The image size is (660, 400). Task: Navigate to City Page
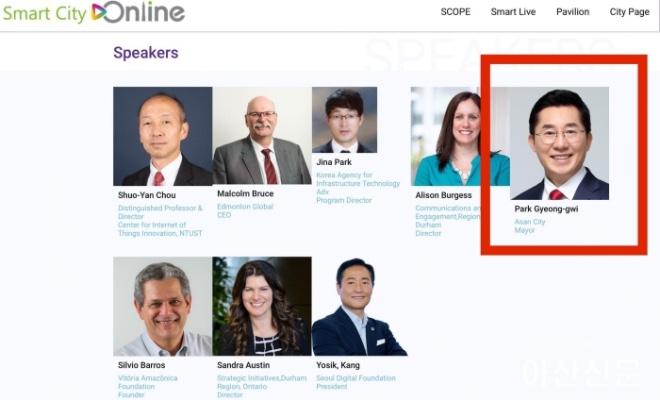(x=630, y=12)
